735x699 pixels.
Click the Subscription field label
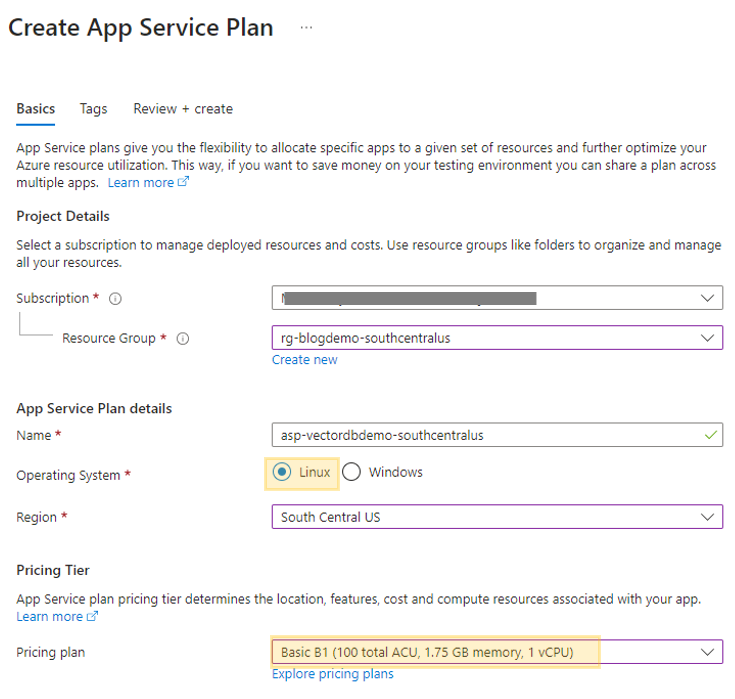pyautogui.click(x=52, y=298)
